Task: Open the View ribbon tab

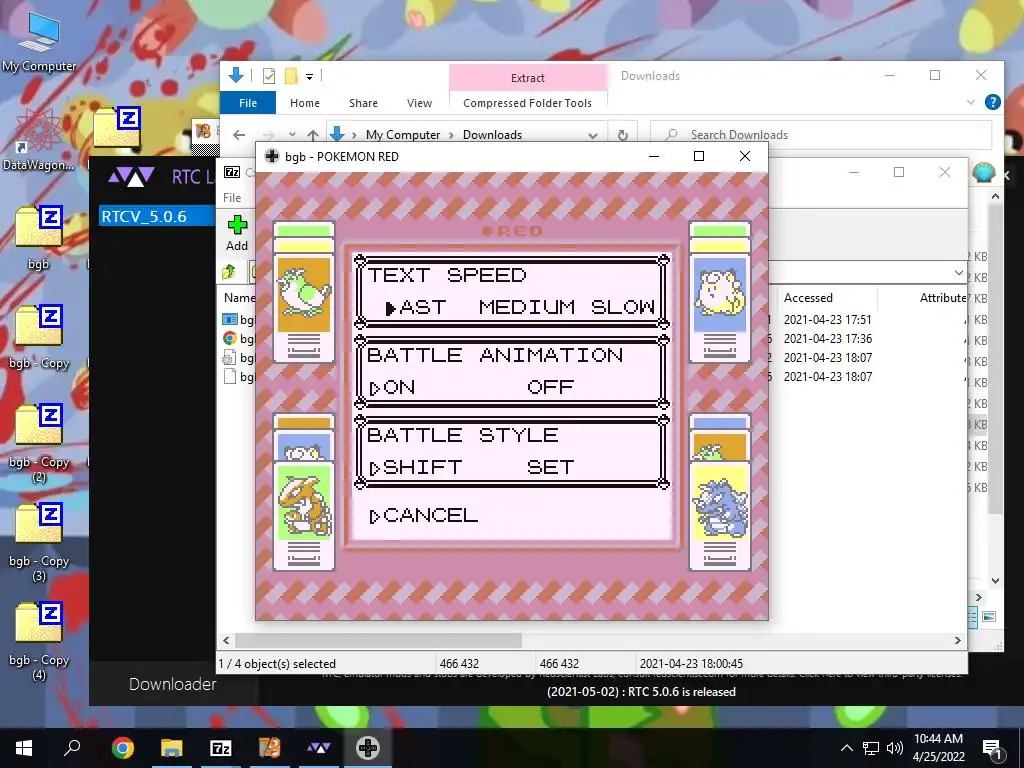Action: click(419, 103)
